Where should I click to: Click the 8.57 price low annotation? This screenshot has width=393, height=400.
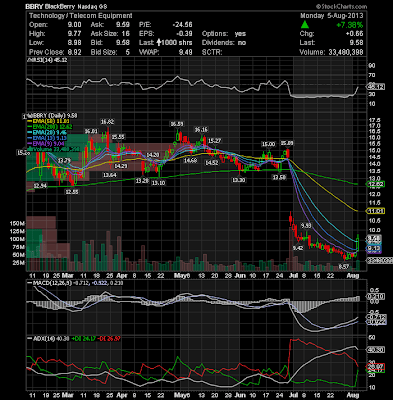pos(343,267)
